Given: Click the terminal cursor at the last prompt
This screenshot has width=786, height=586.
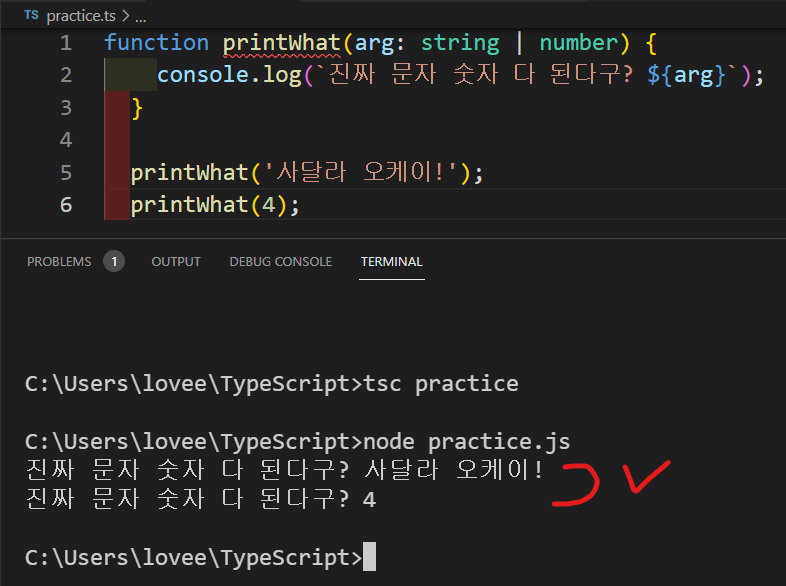Looking at the screenshot, I should click(369, 556).
